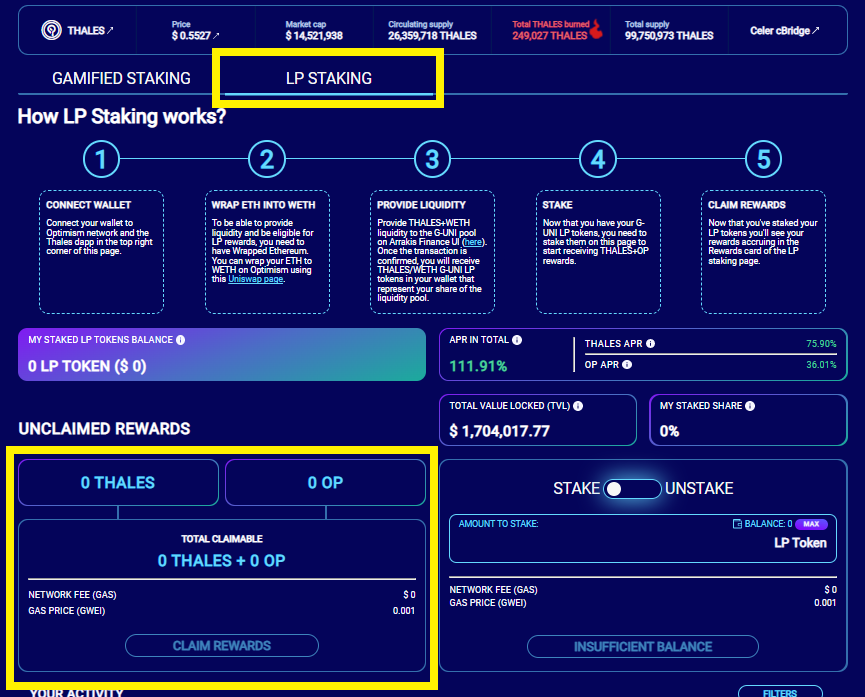This screenshot has width=865, height=697.
Task: Click the 111.91% total APR value
Action: pos(478,366)
